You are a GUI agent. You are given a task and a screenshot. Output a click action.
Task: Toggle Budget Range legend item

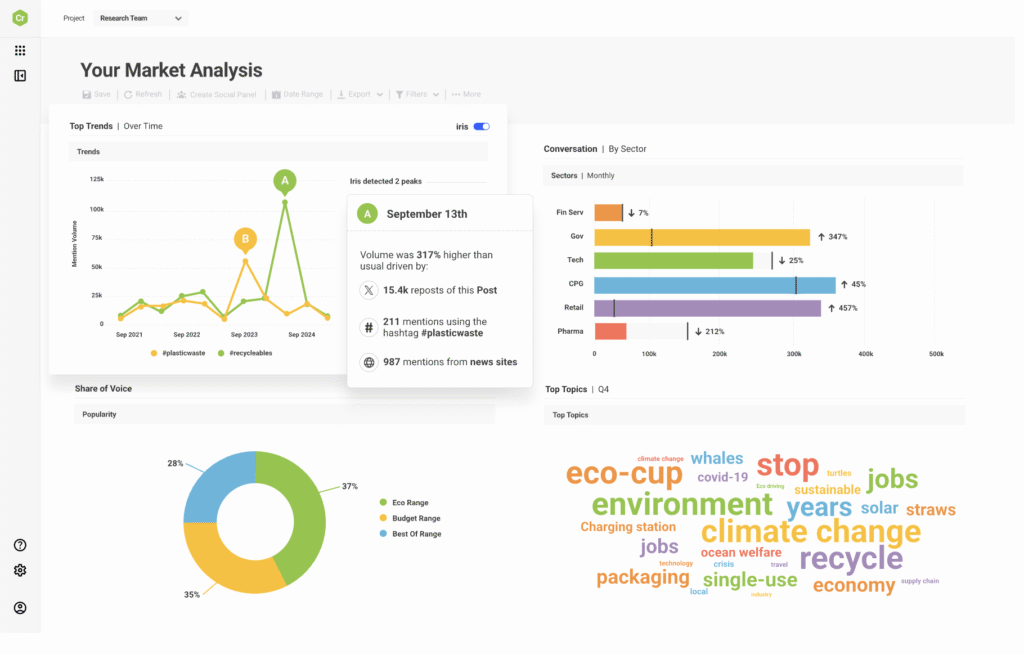[x=410, y=519]
